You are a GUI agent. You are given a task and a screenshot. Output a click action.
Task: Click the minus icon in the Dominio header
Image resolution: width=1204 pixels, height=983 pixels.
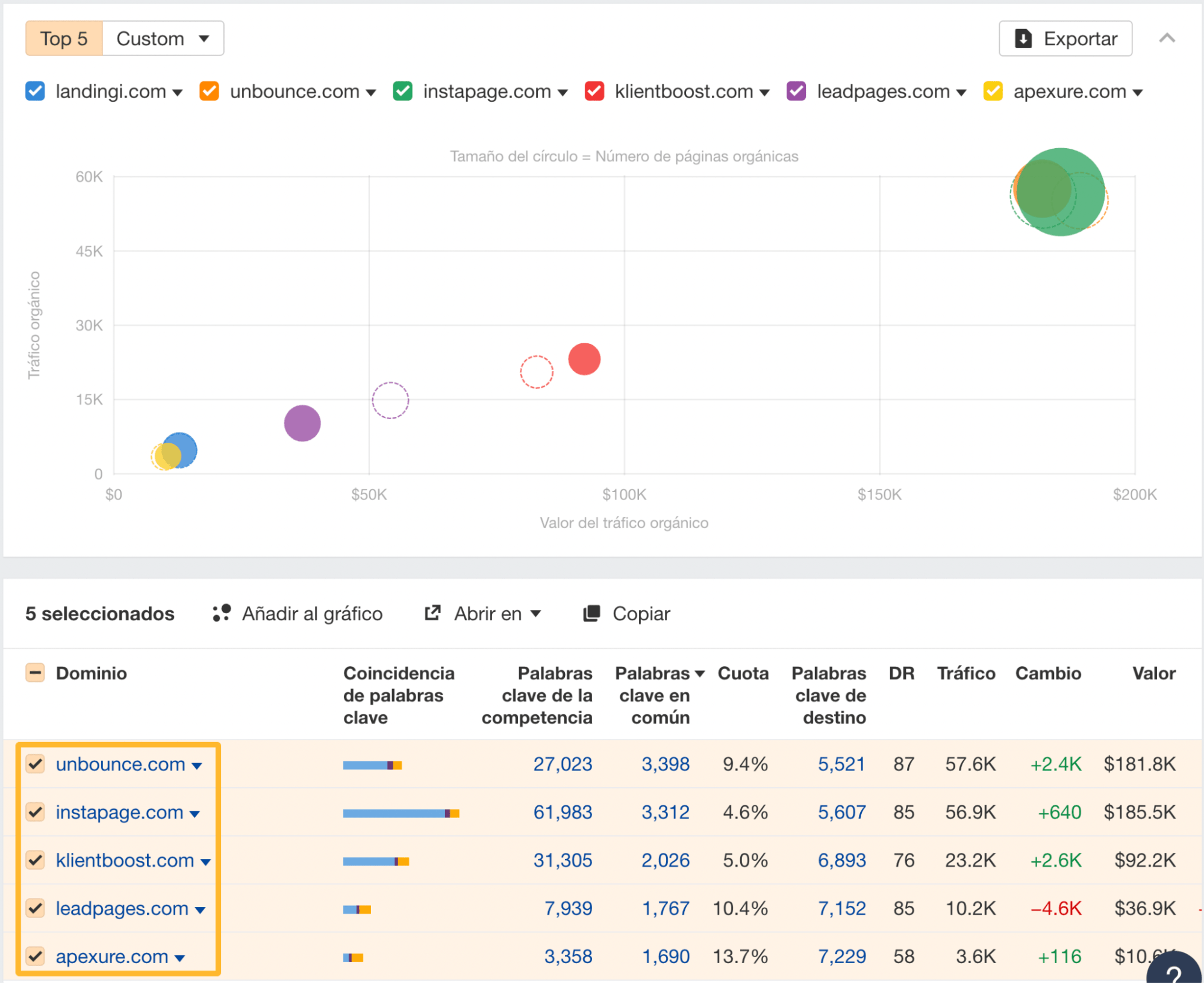pos(35,673)
